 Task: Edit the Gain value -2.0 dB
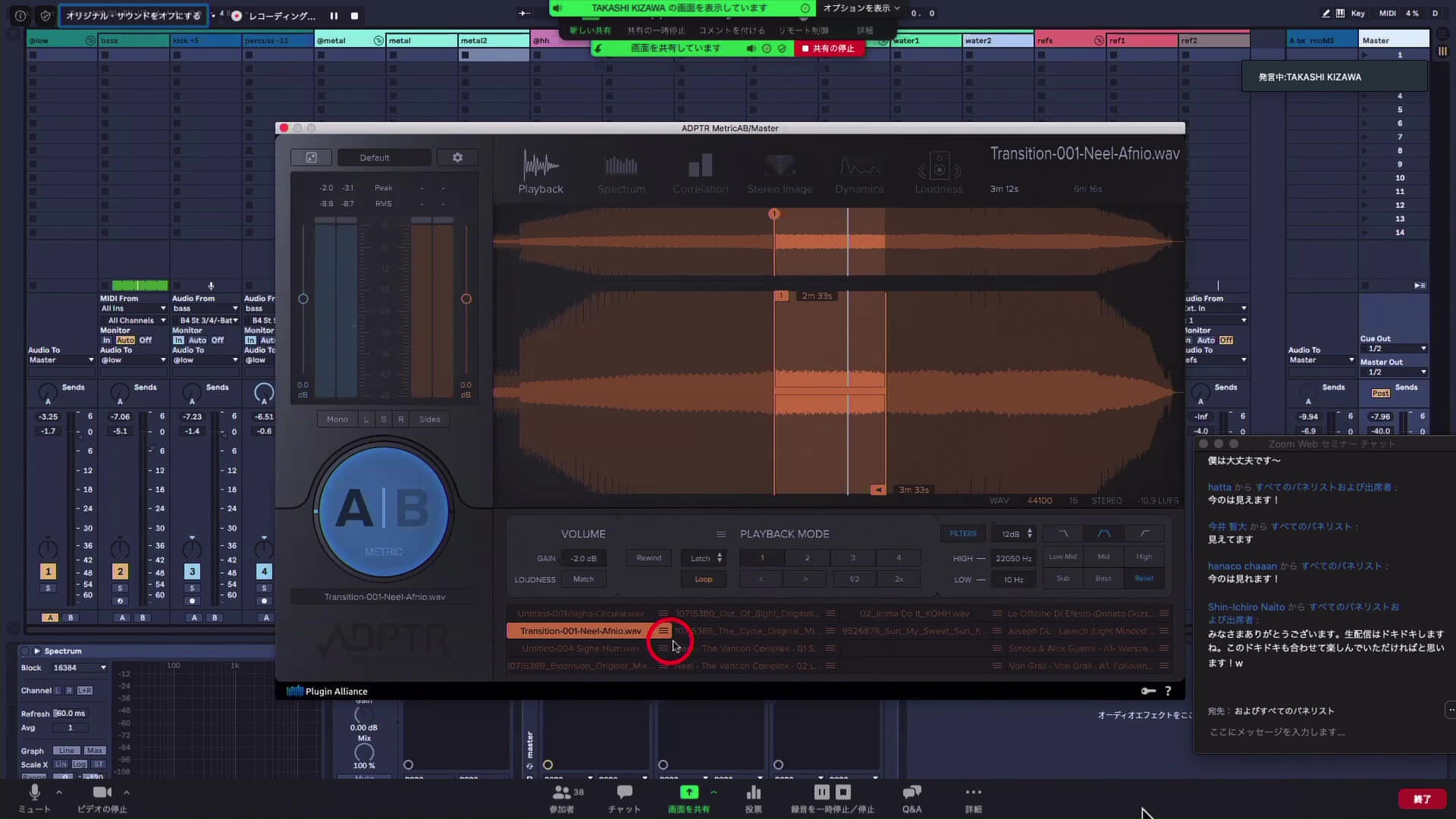click(x=583, y=558)
